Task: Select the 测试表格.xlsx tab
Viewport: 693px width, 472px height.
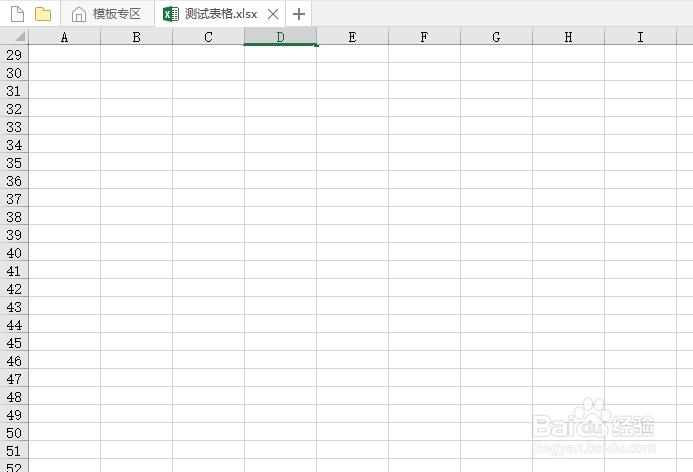Action: (220, 14)
